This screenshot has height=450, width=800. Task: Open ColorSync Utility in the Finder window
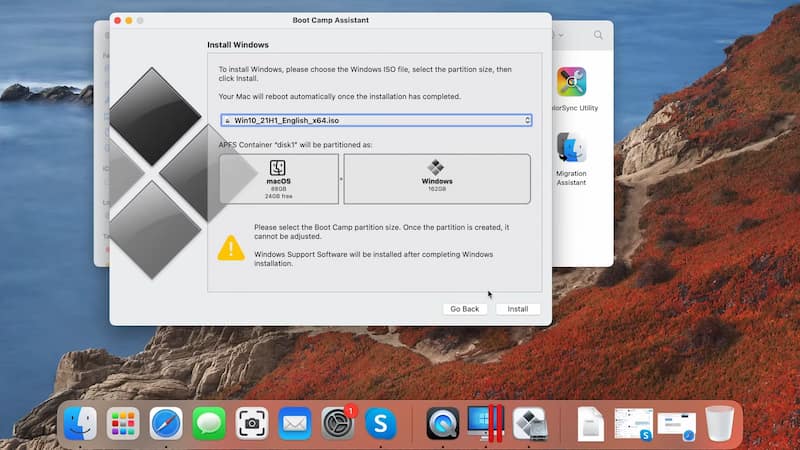coord(572,83)
